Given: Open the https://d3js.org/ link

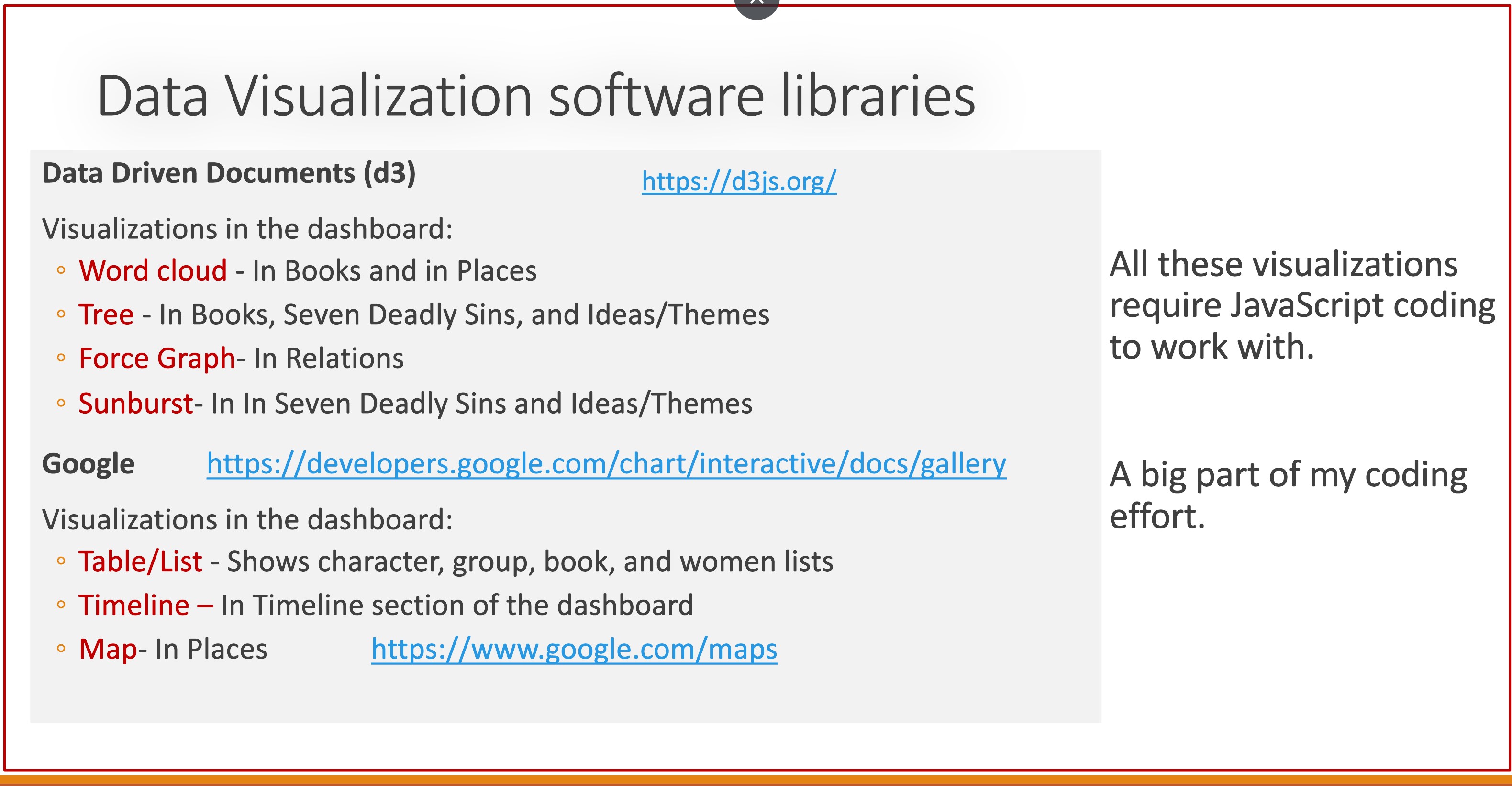Looking at the screenshot, I should (x=738, y=181).
